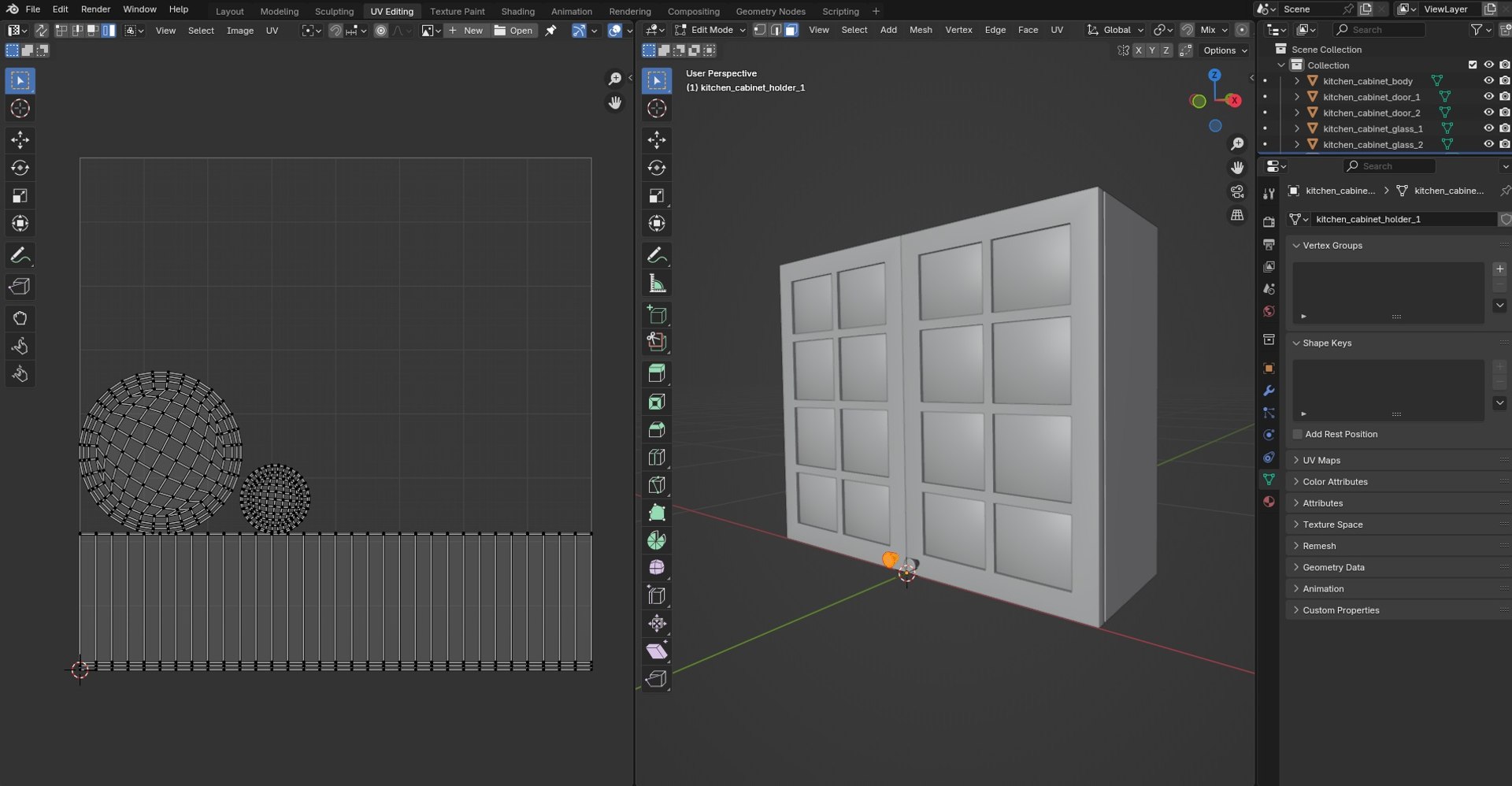Open the Render menu
This screenshot has width=1512, height=786.
(95, 9)
